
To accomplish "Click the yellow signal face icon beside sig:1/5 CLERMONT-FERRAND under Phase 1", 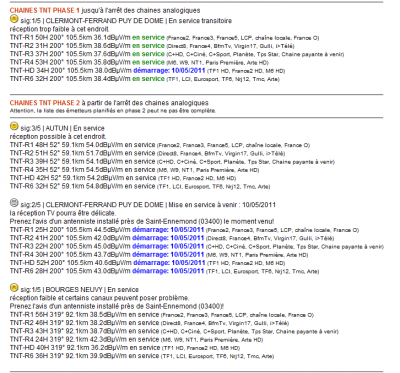I will pyautogui.click(x=14, y=19).
